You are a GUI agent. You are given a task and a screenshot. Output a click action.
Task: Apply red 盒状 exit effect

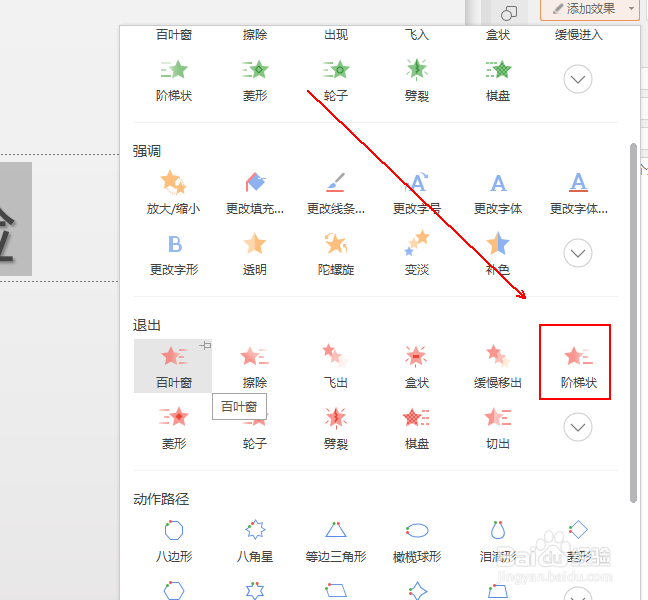pos(417,366)
